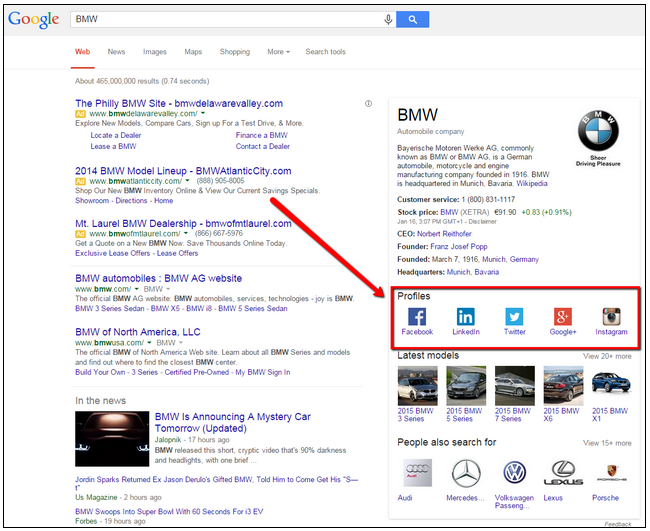Open 2014 BMW Model Lineup ad link
The width and height of the screenshot is (650, 531).
(x=183, y=171)
